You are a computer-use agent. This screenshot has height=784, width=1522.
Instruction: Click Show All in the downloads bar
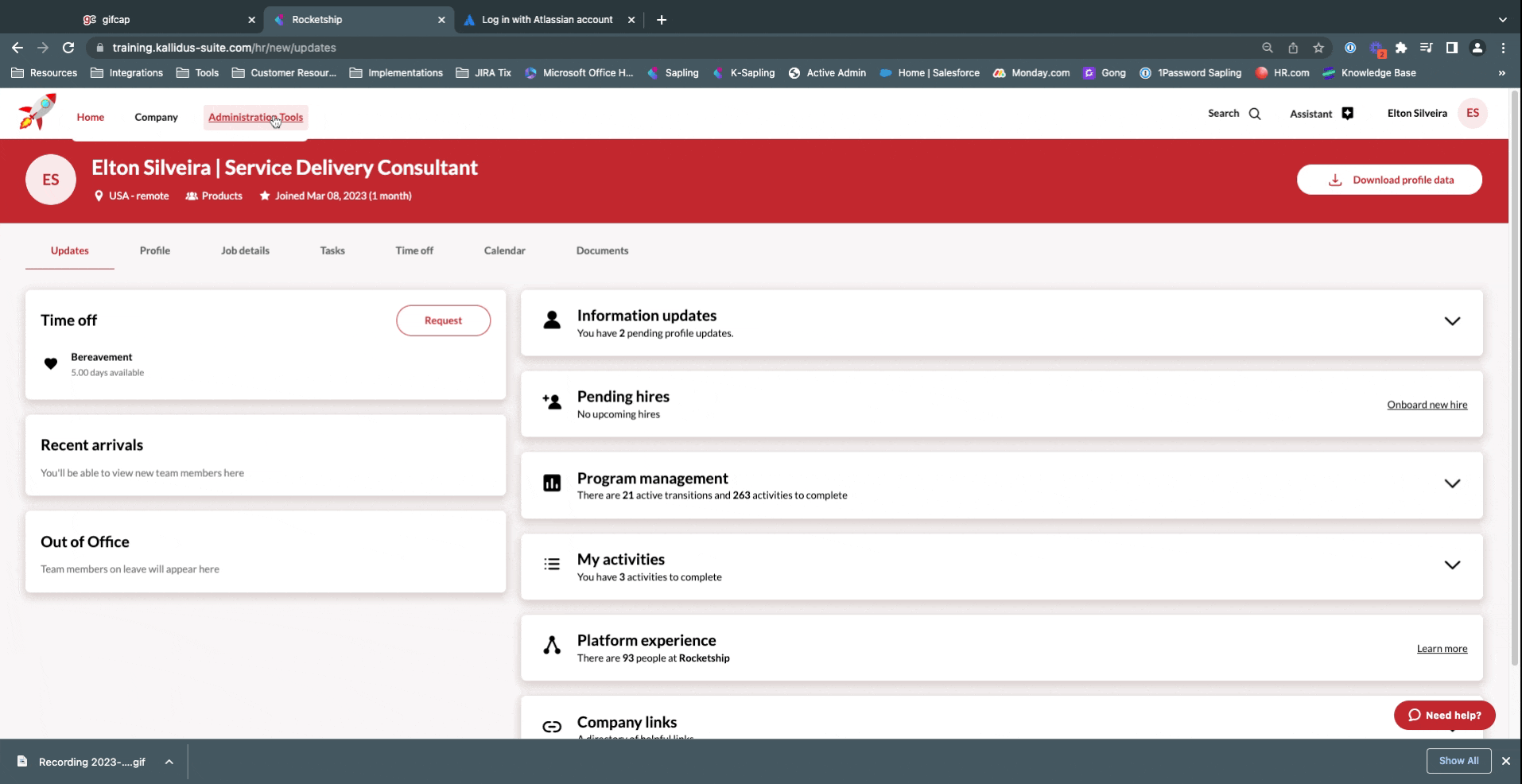pyautogui.click(x=1457, y=761)
